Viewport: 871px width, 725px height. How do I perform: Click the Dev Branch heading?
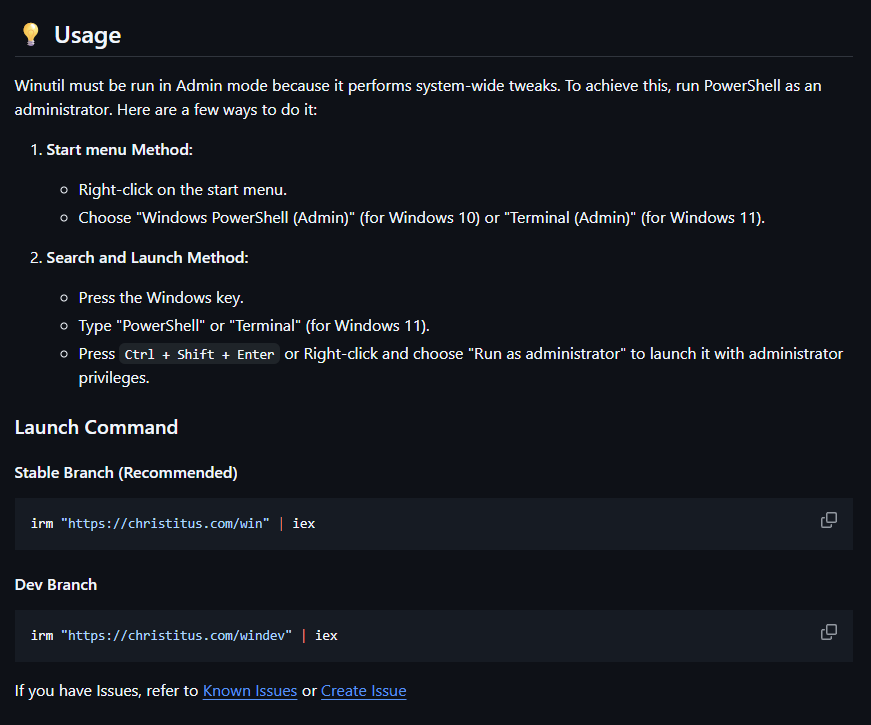(x=56, y=584)
